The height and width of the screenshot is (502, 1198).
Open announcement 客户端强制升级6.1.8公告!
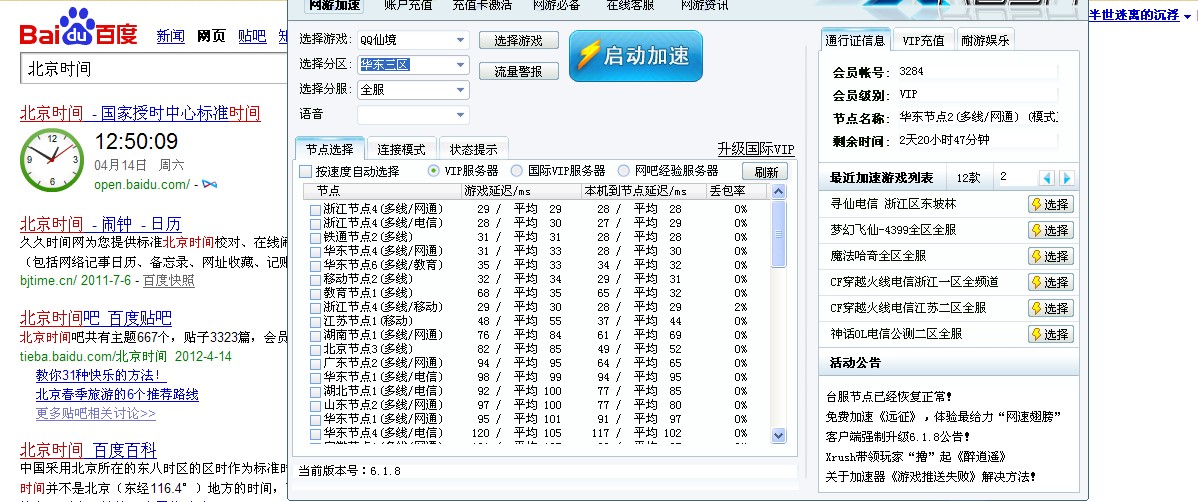coord(898,437)
